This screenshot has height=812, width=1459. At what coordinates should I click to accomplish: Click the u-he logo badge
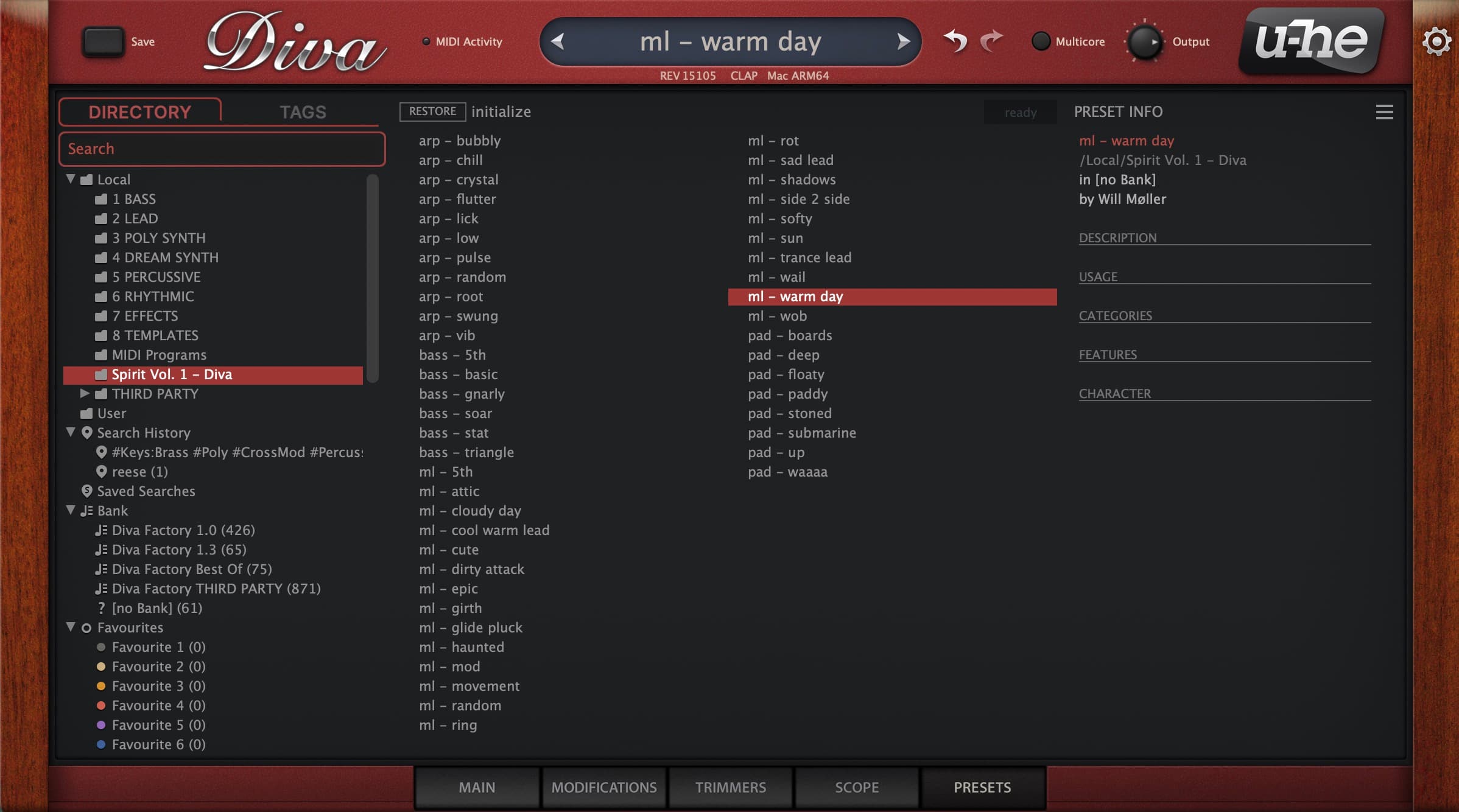coord(1311,41)
